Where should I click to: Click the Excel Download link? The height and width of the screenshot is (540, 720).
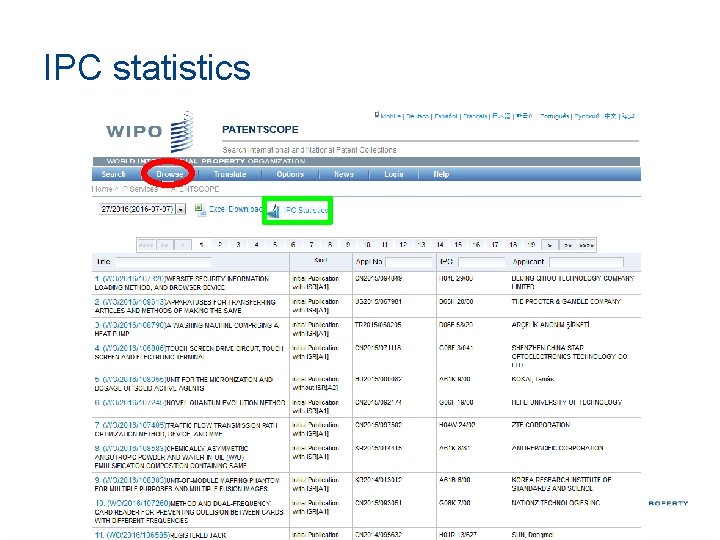(x=235, y=209)
